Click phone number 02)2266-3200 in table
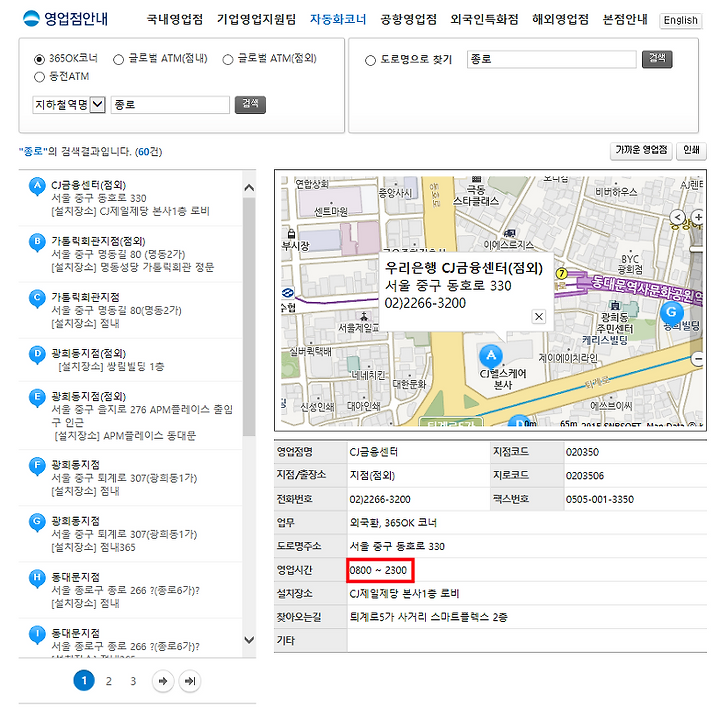 (x=380, y=500)
